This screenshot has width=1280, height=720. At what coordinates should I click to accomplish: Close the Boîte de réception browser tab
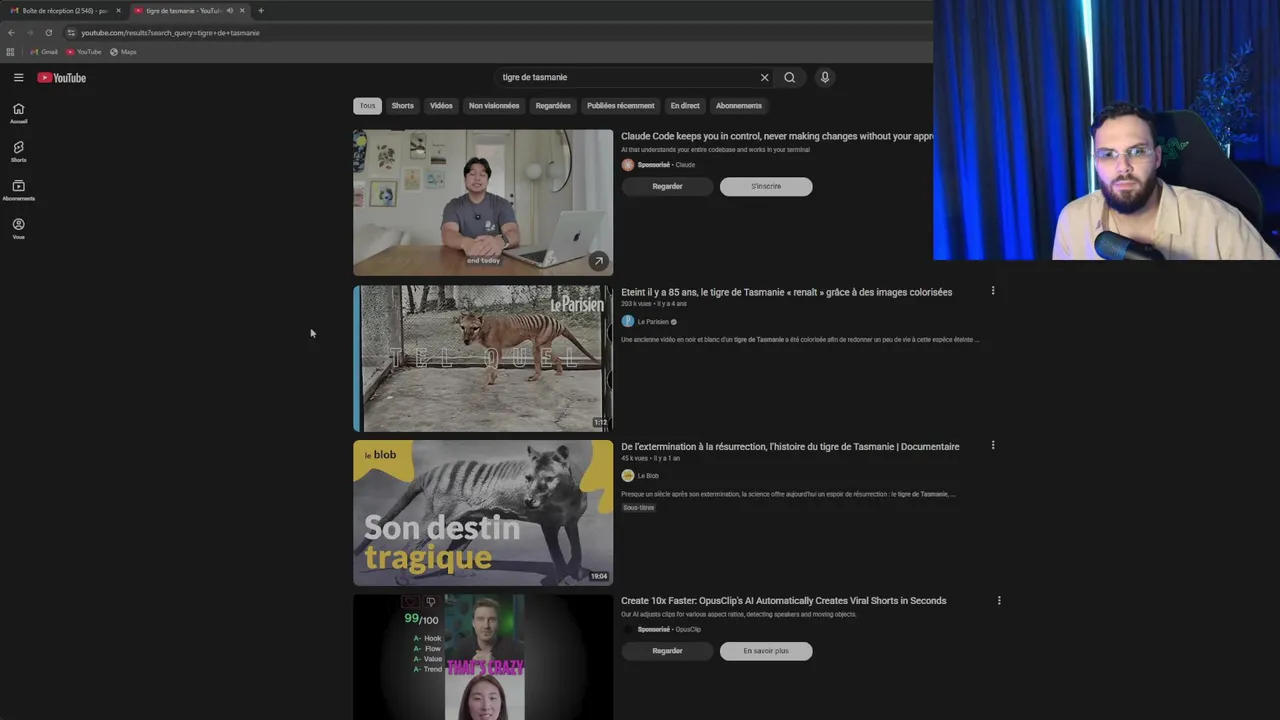coord(118,11)
